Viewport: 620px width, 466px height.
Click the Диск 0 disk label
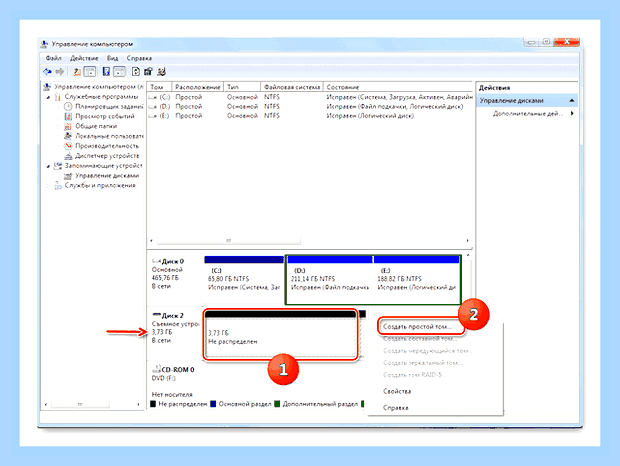pyautogui.click(x=173, y=261)
